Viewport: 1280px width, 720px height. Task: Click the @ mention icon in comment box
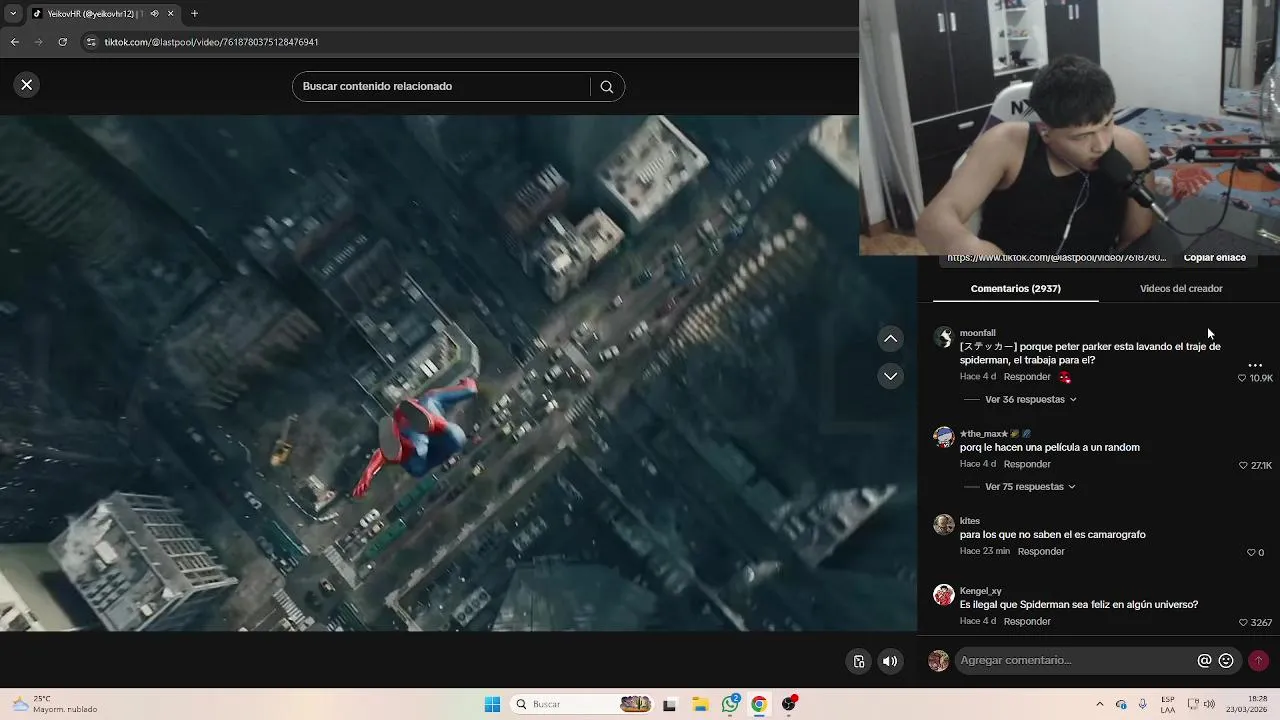[1205, 661]
